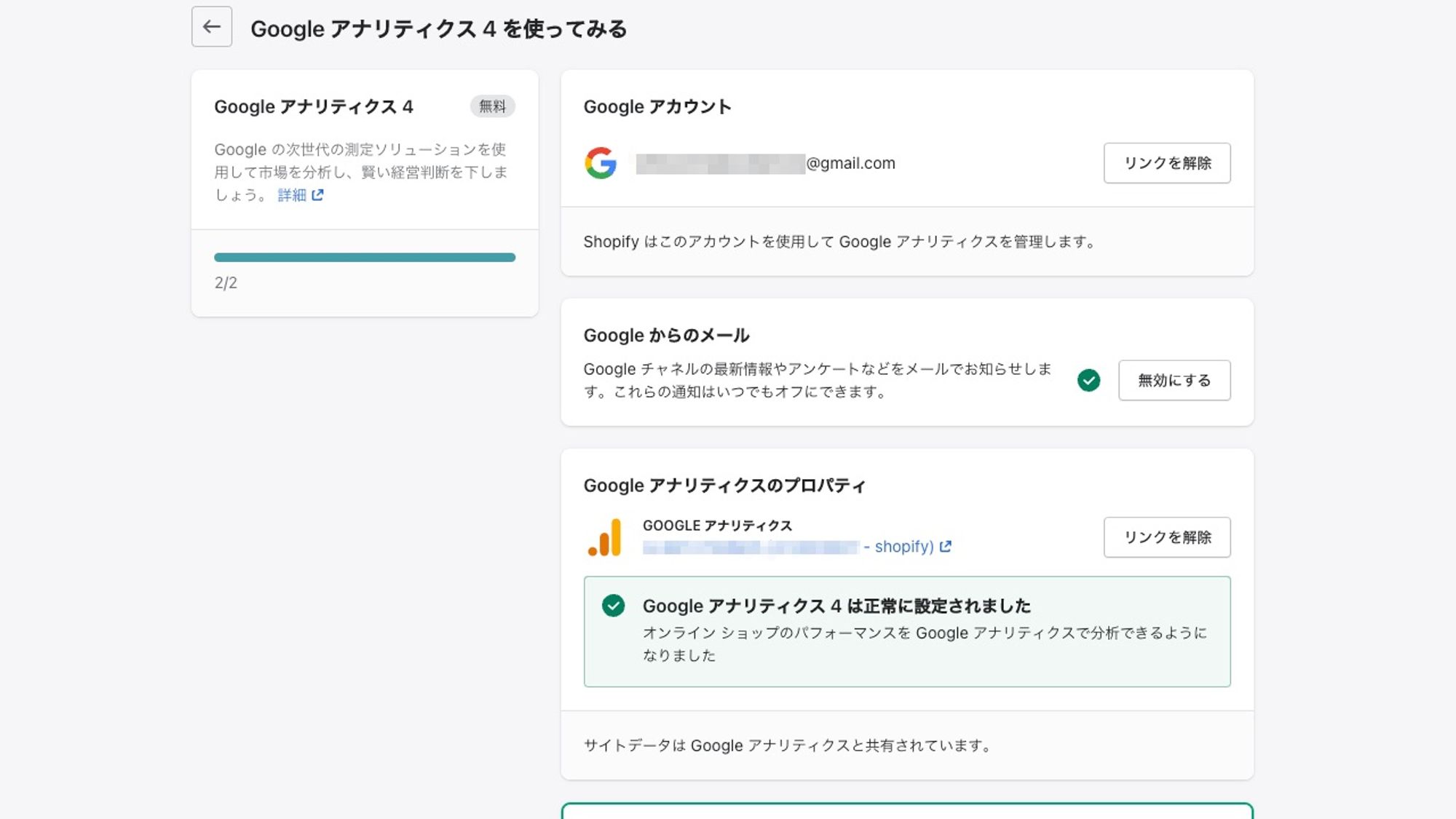Click the GOOGLE アナリティクス property label

pyautogui.click(x=717, y=526)
